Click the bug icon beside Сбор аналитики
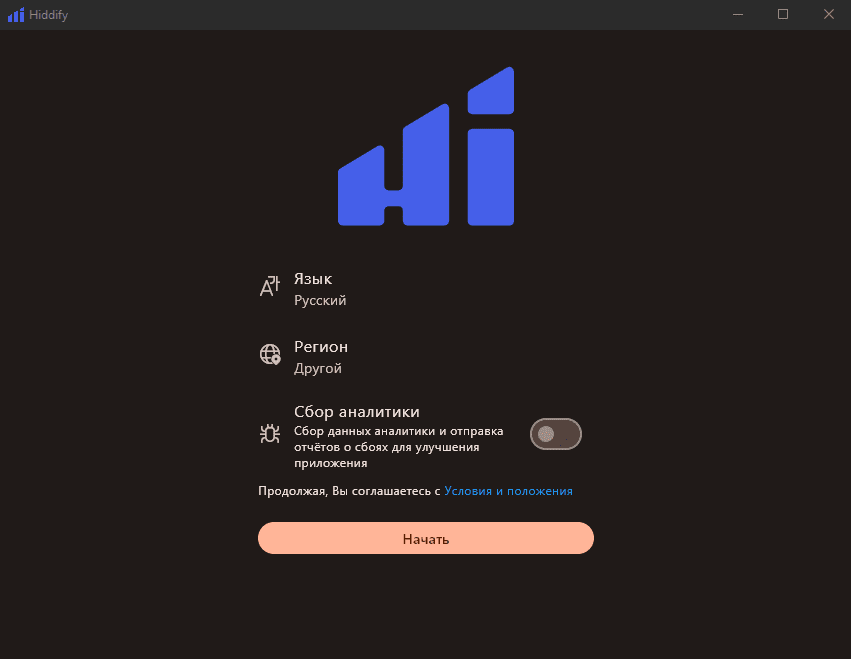Viewport: 851px width, 659px height. pyautogui.click(x=270, y=434)
